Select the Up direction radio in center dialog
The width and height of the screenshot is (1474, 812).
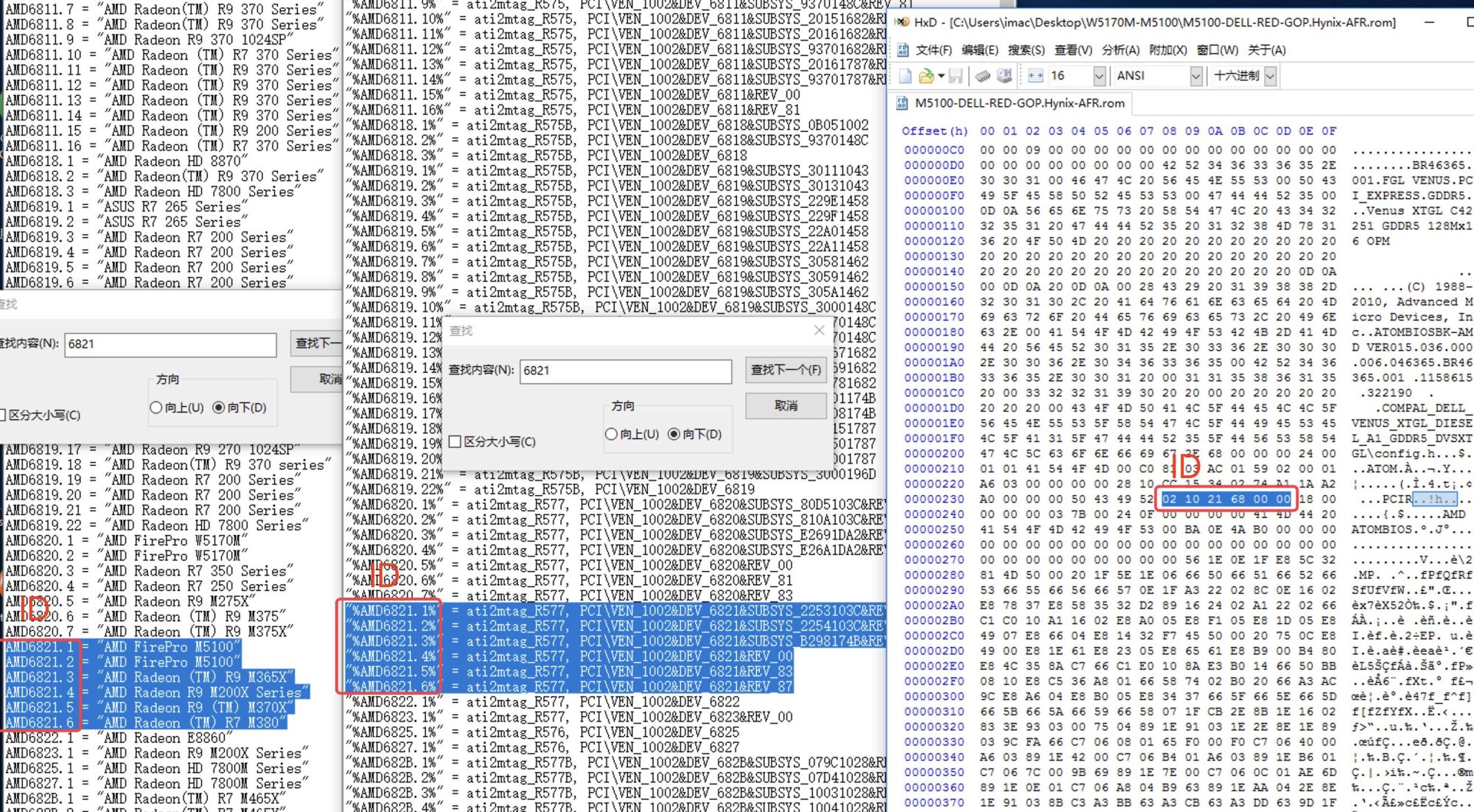click(x=611, y=434)
